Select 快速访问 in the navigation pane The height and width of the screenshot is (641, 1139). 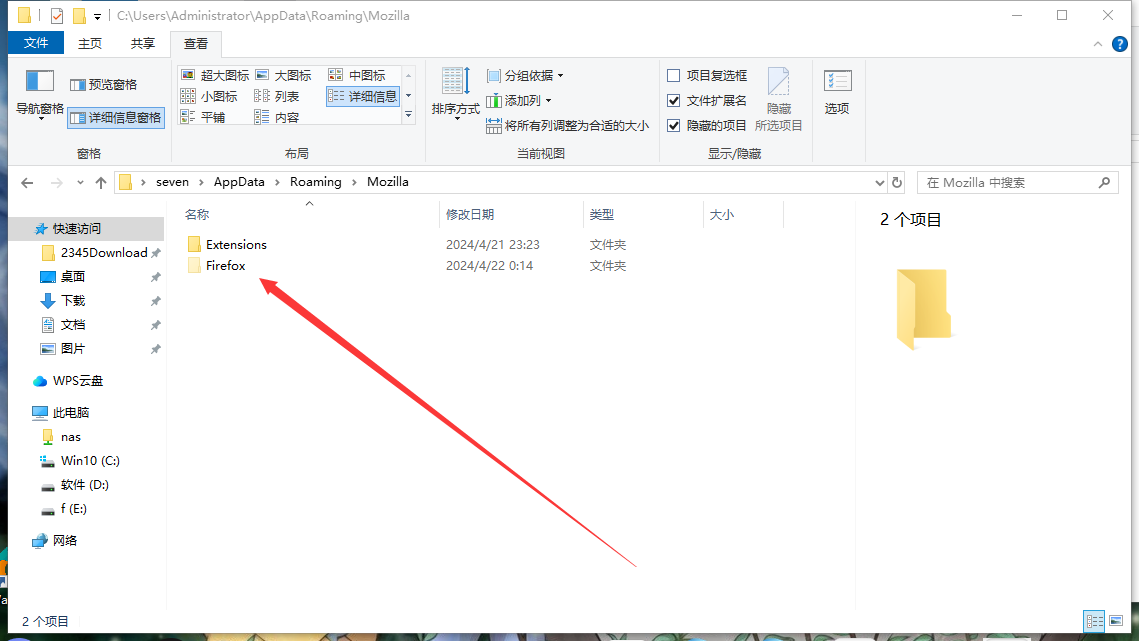pos(76,229)
